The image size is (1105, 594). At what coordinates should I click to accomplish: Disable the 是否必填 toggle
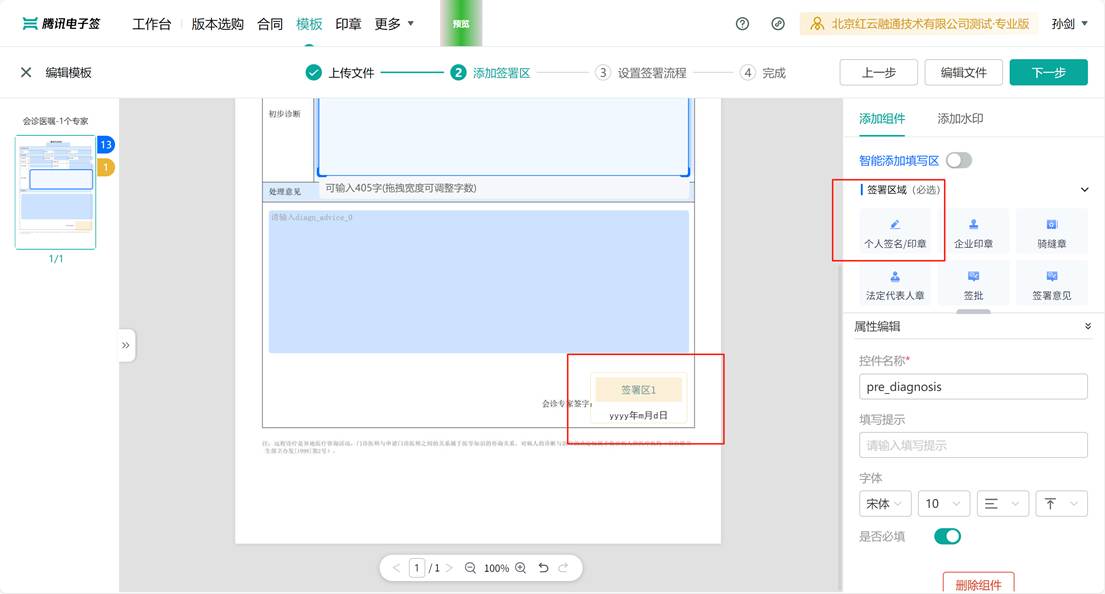pyautogui.click(x=946, y=537)
